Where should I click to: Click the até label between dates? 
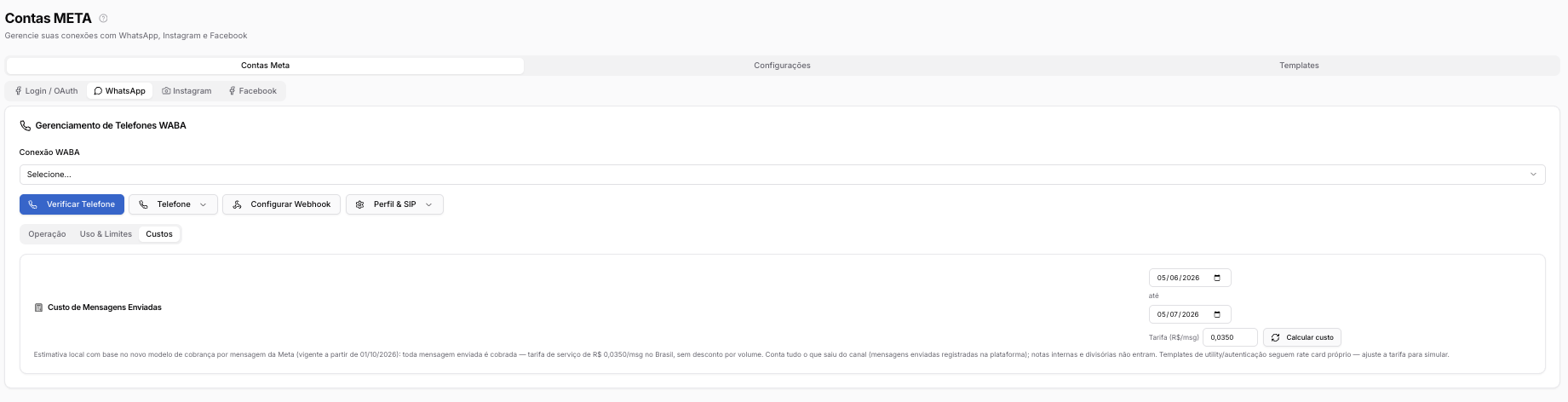(1154, 296)
